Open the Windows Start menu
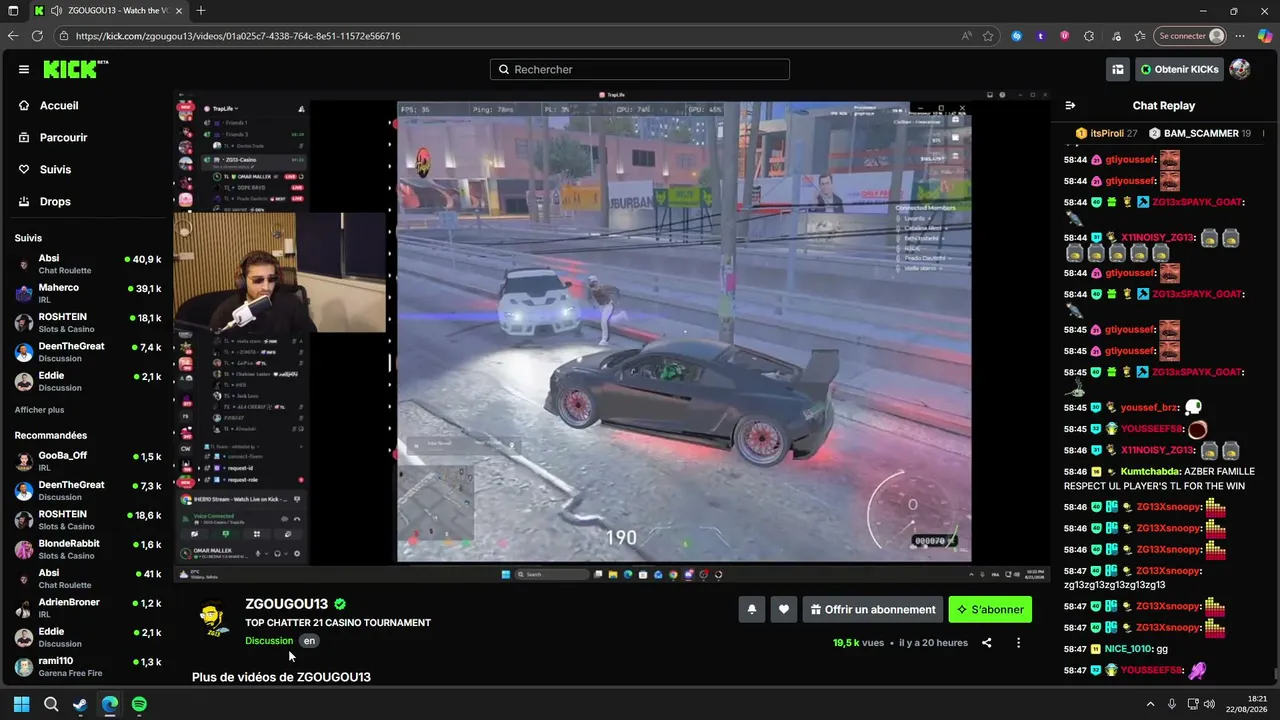Image resolution: width=1280 pixels, height=720 pixels. [x=21, y=704]
